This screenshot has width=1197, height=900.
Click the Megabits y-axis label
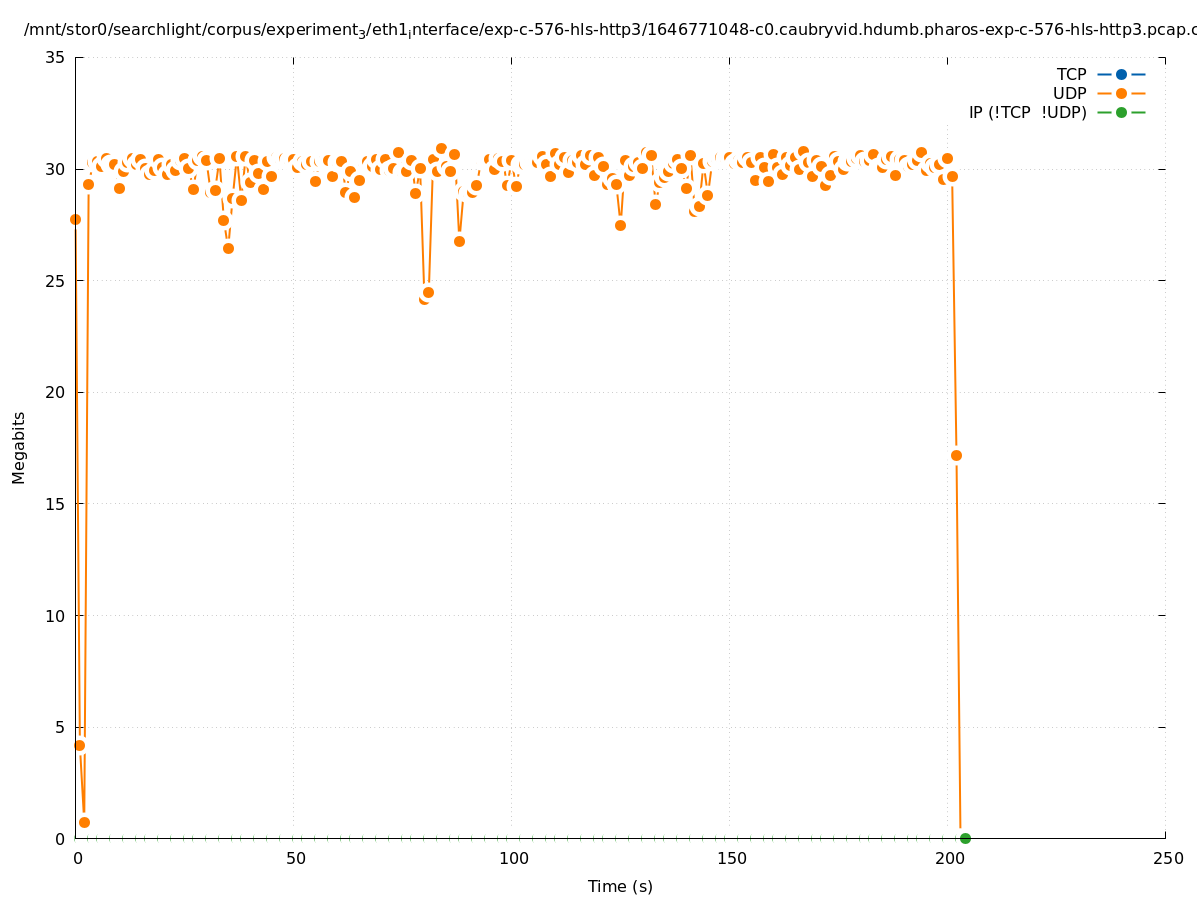pos(19,447)
